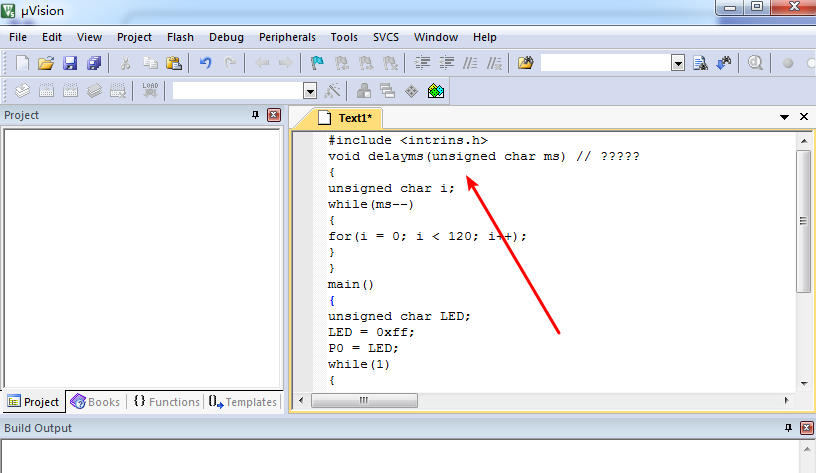Create a new file with the New icon

click(x=22, y=63)
